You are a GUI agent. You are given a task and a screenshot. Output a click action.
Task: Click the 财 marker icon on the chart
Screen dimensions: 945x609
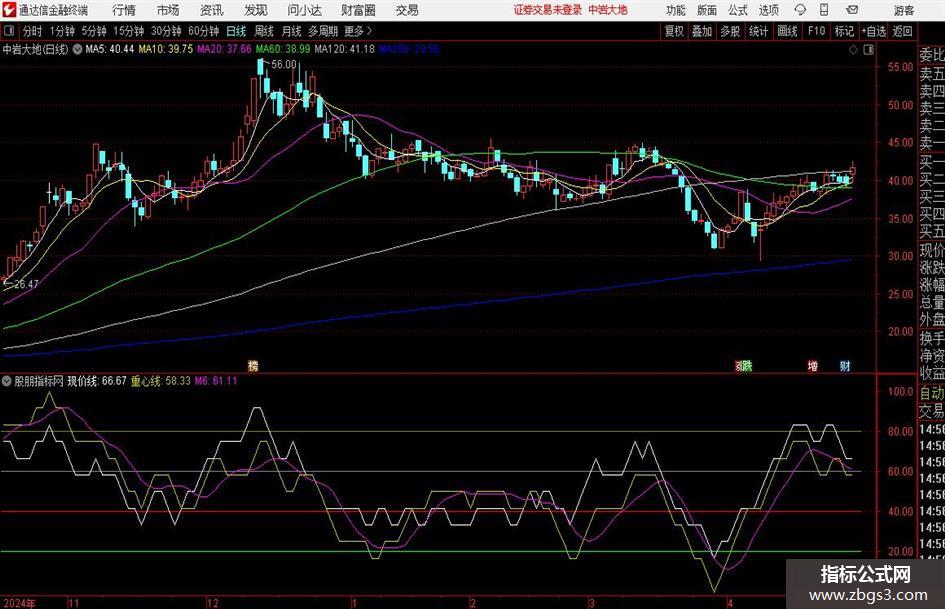845,365
